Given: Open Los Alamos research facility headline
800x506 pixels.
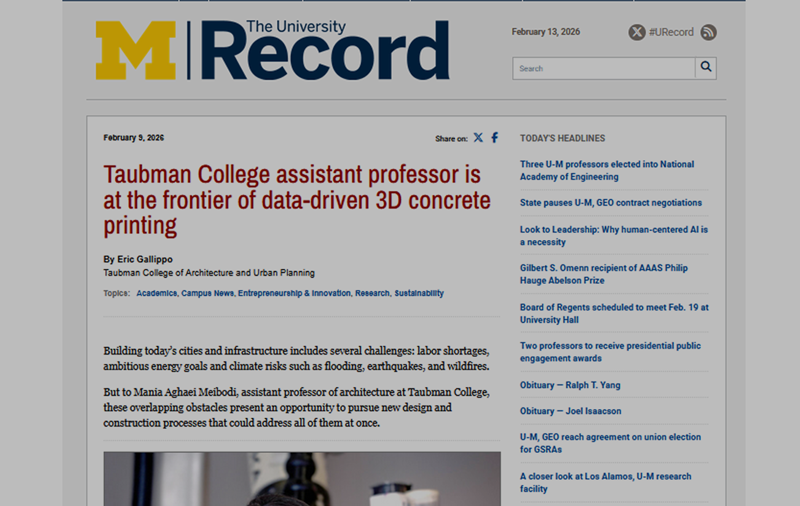Looking at the screenshot, I should pos(605,482).
